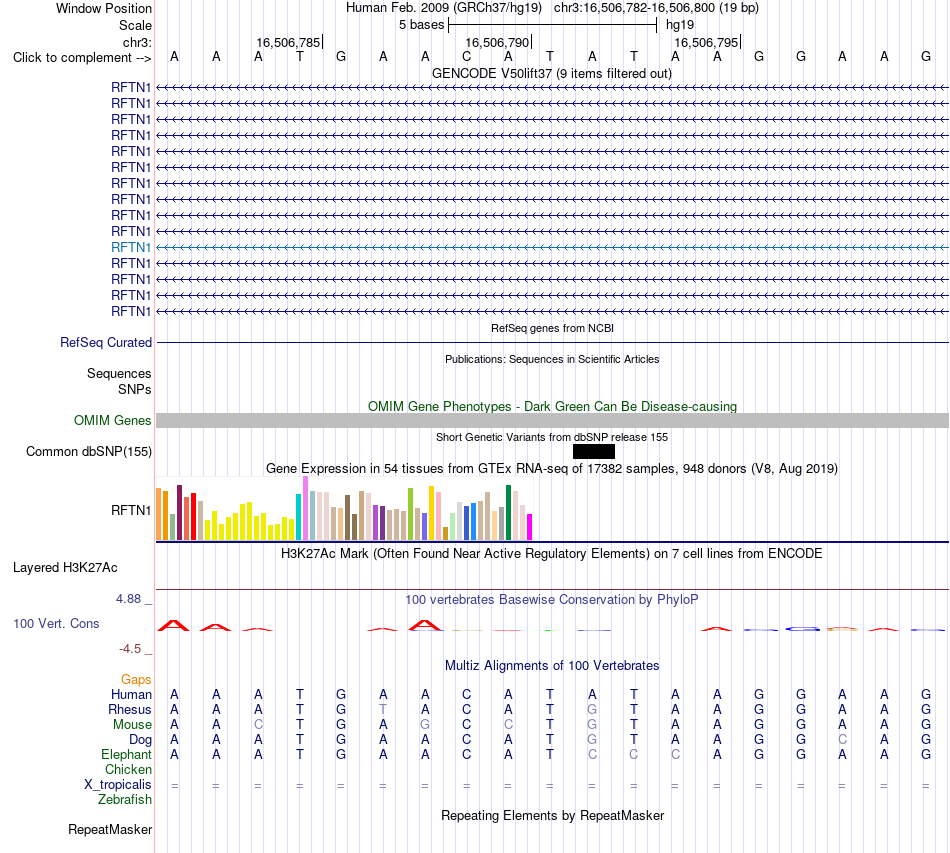Click the Gaps label in Multiz alignment
Viewport: 950px width, 853px height.
[136, 680]
